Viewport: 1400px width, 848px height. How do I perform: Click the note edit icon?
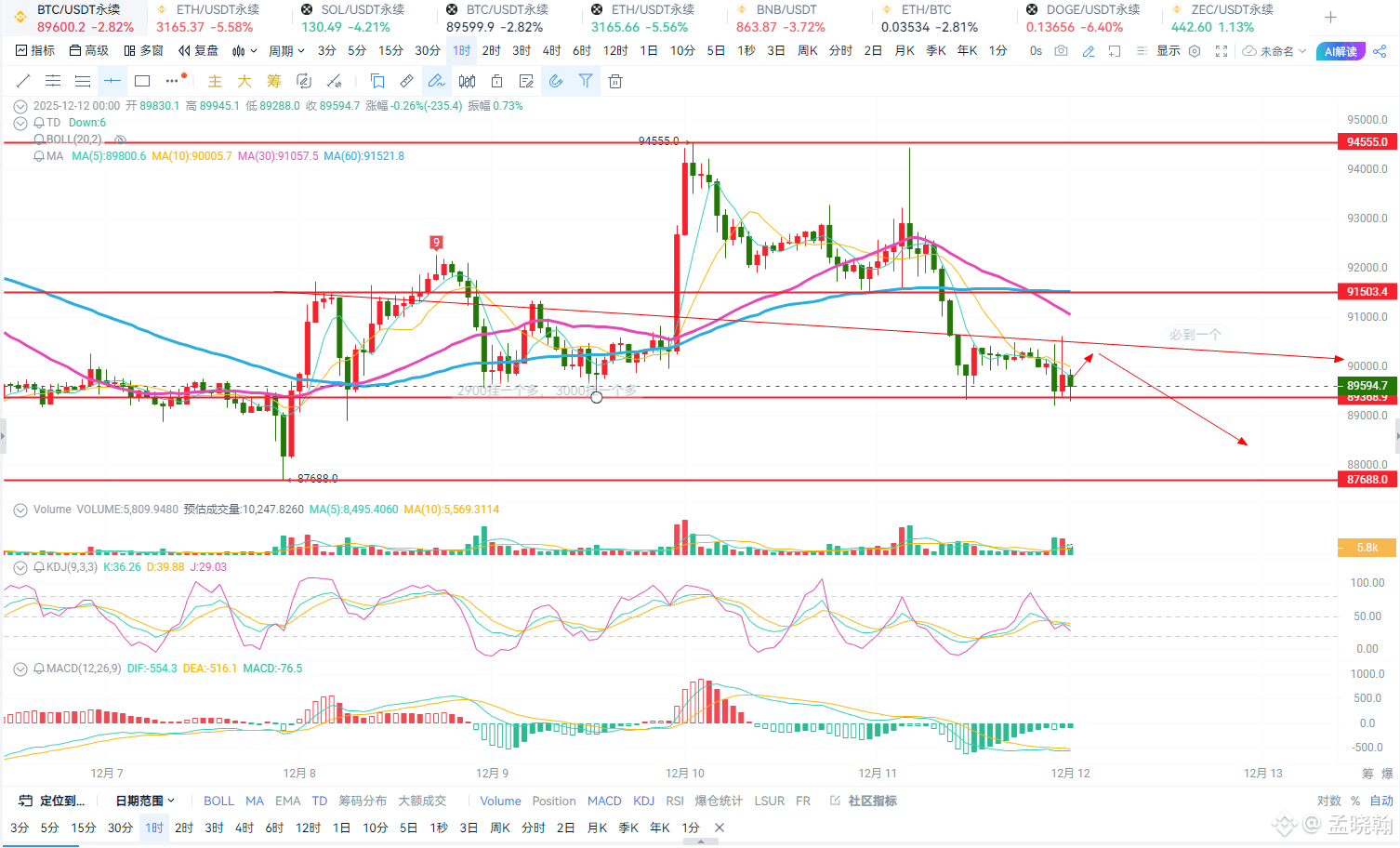pos(526,81)
